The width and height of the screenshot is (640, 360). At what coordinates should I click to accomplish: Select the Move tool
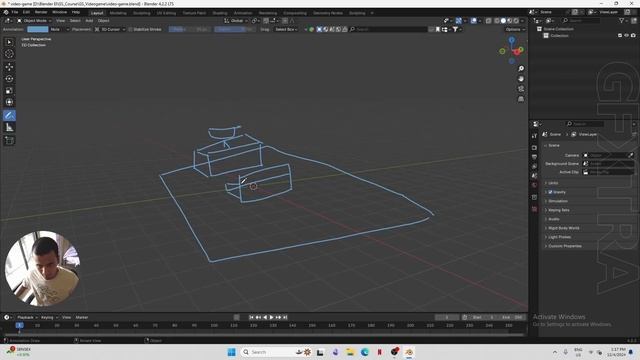point(9,67)
